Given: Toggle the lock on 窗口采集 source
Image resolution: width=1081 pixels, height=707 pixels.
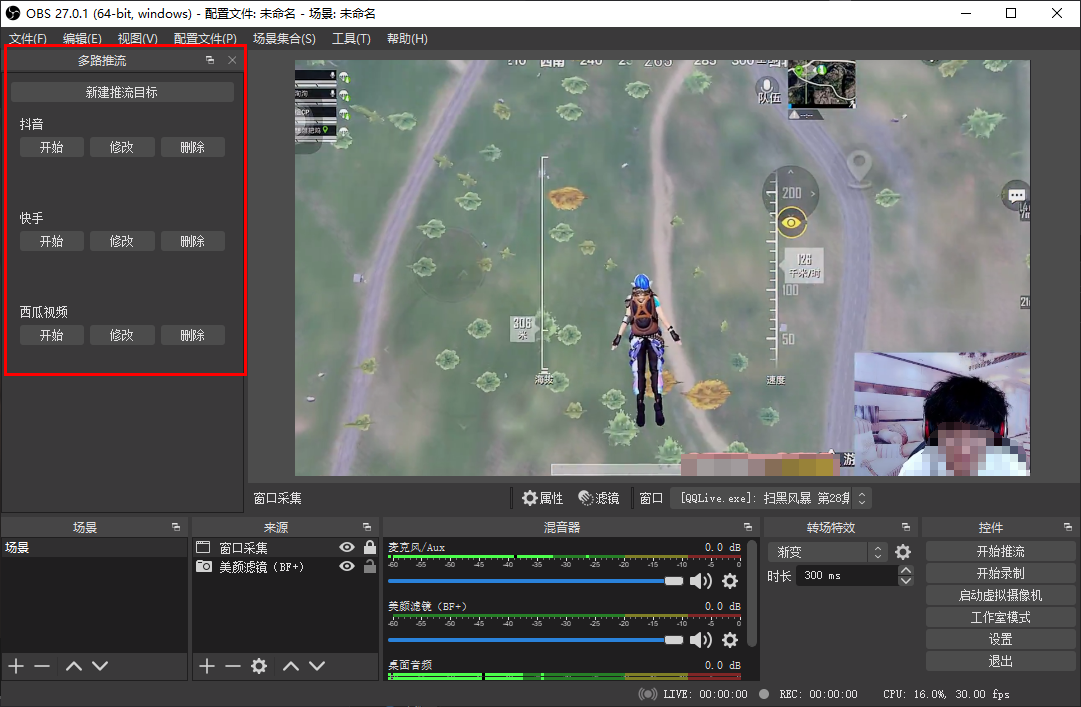Looking at the screenshot, I should (370, 547).
